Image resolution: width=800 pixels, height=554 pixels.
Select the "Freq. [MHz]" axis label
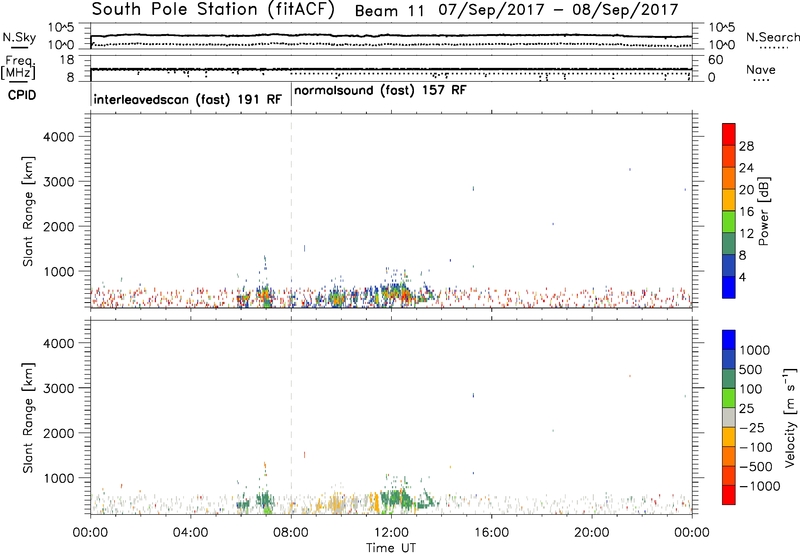click(19, 67)
